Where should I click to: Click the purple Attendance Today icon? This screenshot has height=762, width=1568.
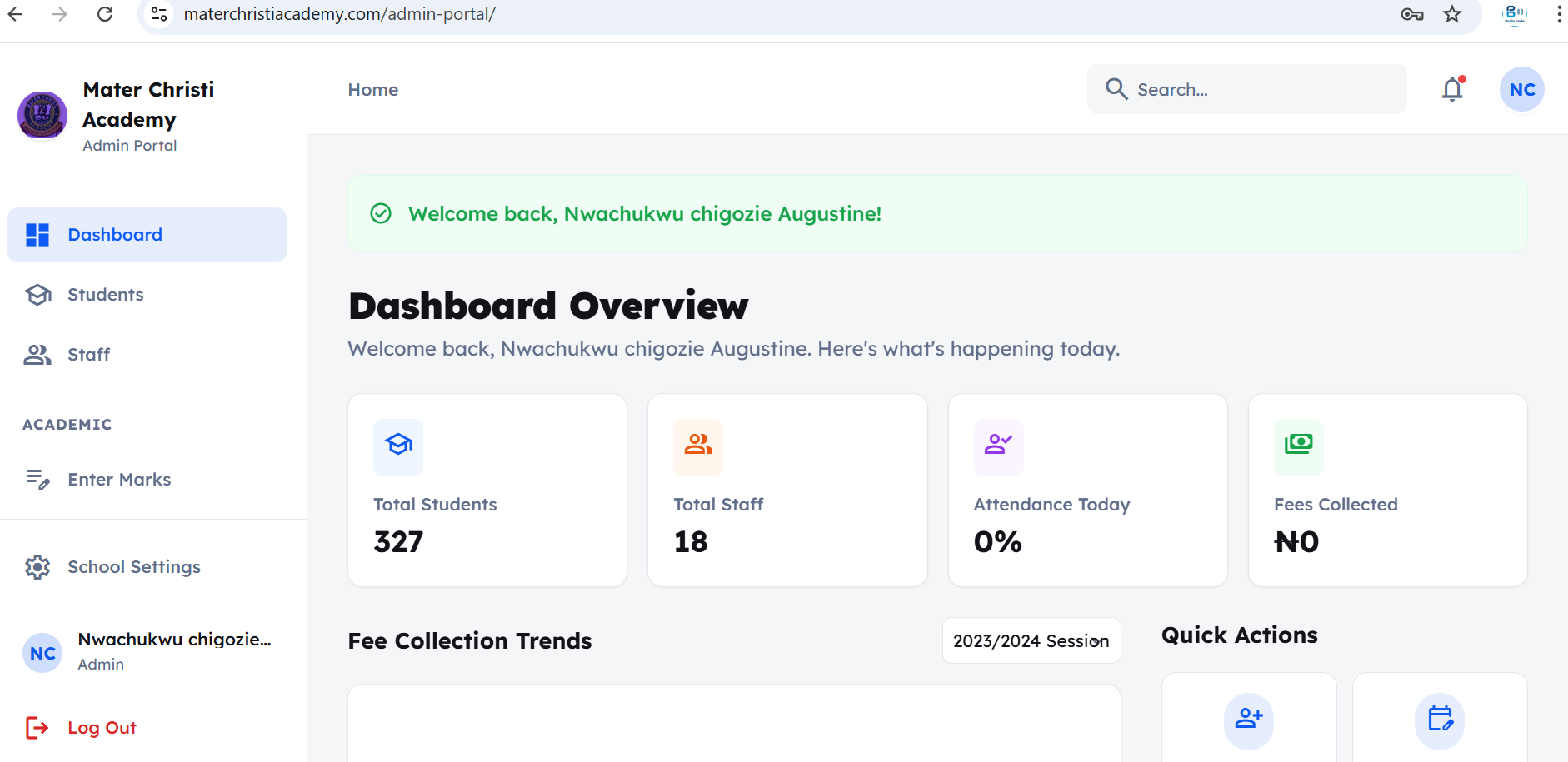(998, 446)
